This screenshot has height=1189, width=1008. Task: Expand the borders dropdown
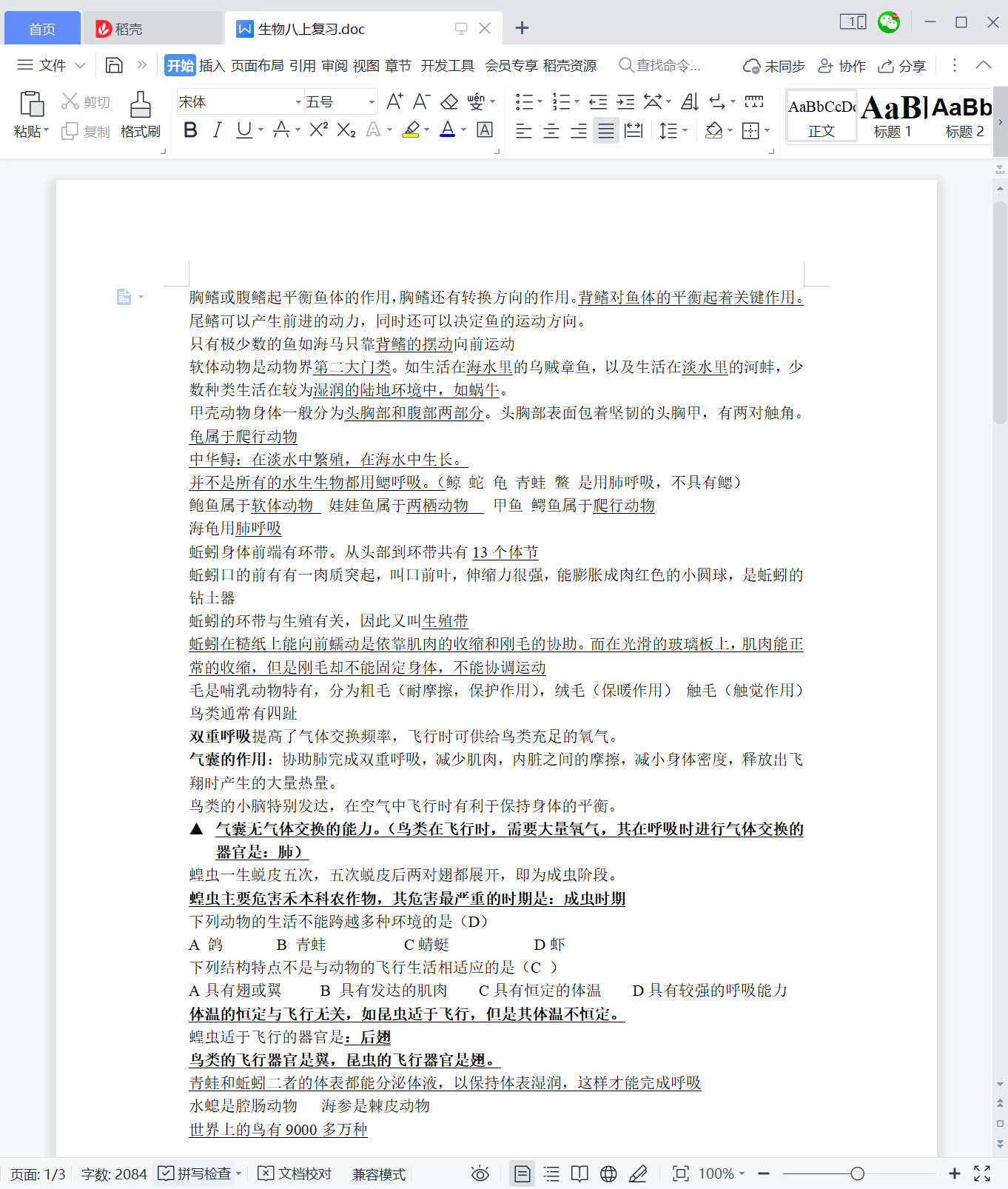(767, 131)
